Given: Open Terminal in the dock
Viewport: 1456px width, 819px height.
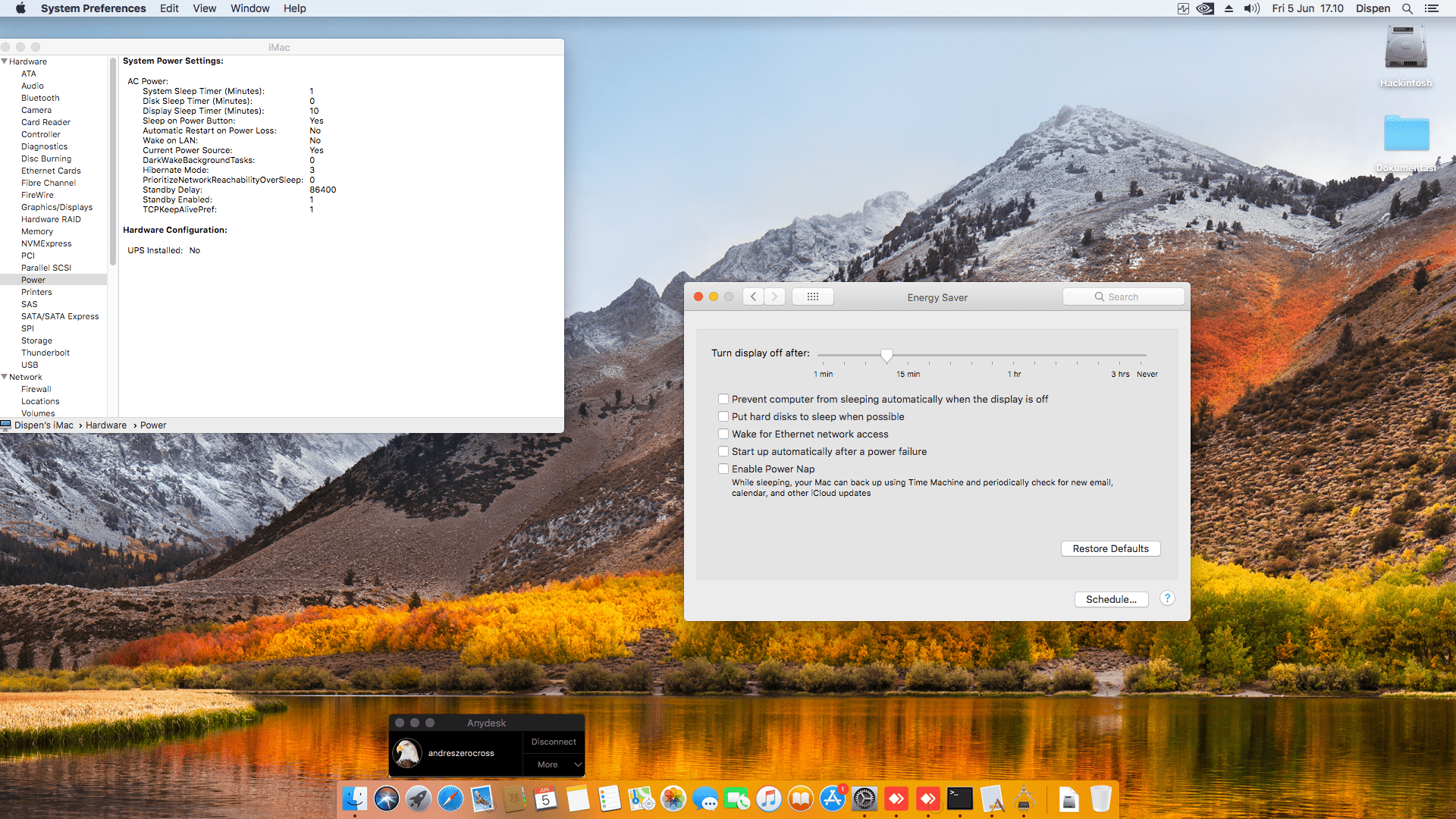Looking at the screenshot, I should click(x=959, y=799).
